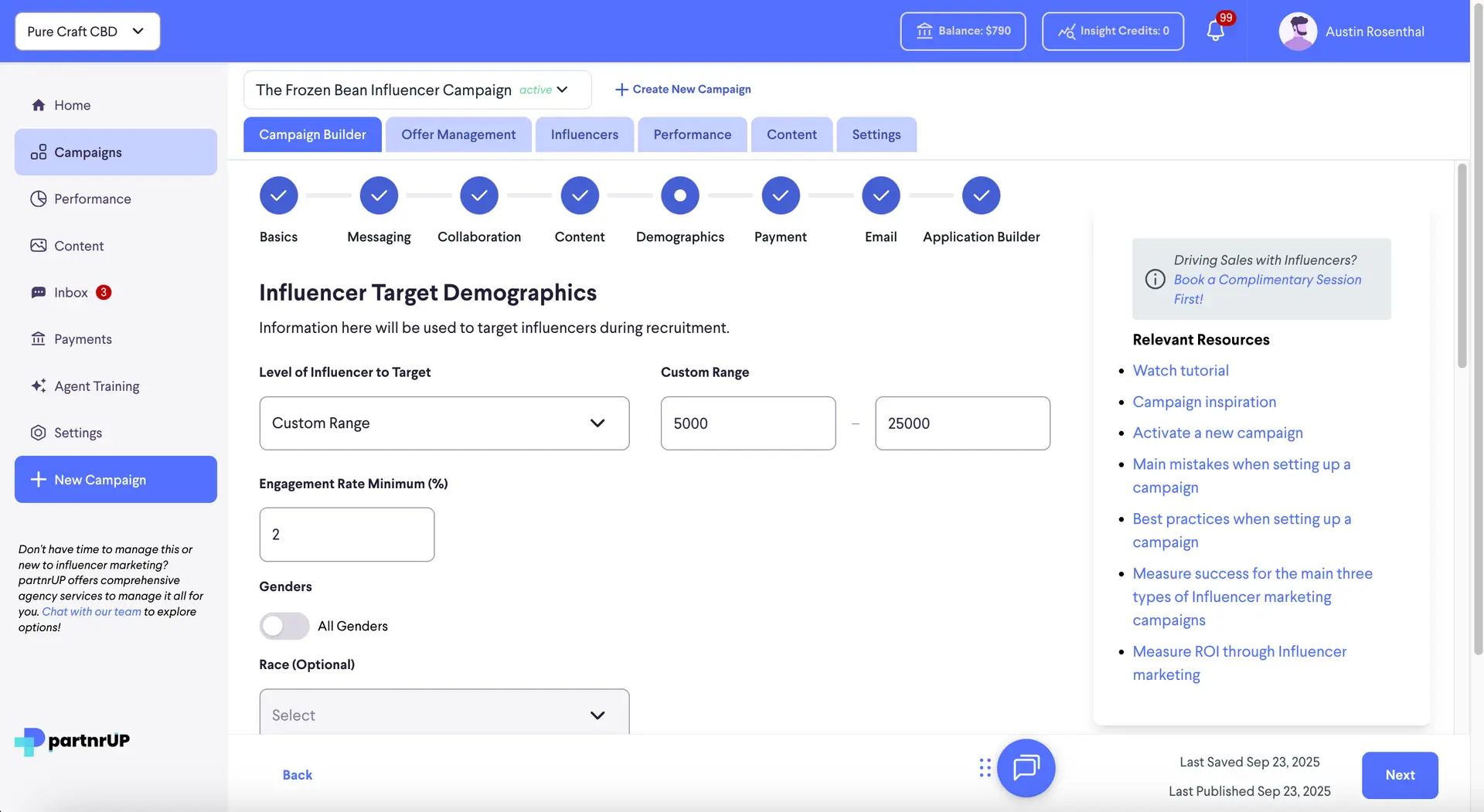Click the Next button

click(1400, 775)
